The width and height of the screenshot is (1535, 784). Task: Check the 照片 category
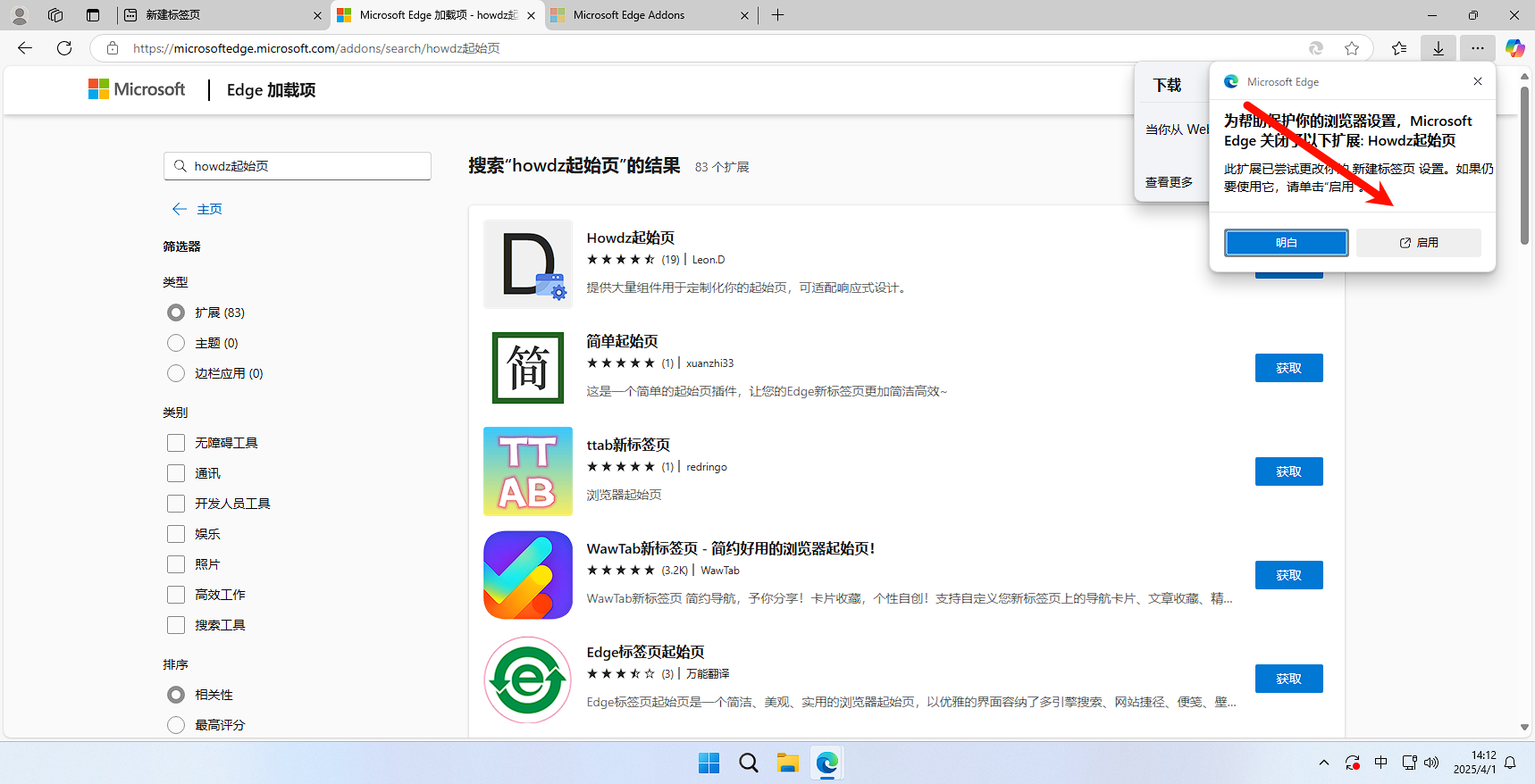176,564
